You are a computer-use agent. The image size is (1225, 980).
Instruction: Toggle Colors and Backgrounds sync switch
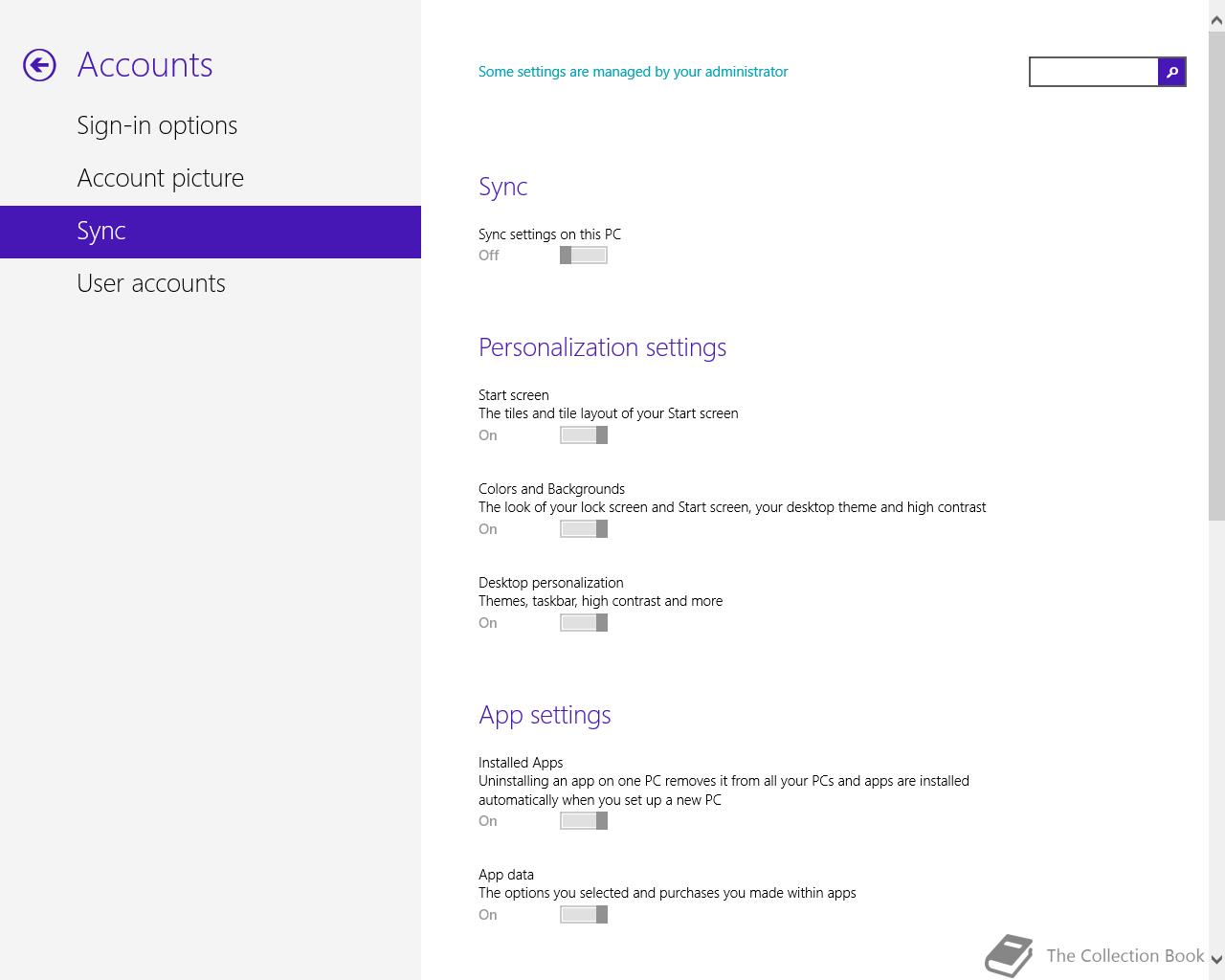[x=584, y=528]
